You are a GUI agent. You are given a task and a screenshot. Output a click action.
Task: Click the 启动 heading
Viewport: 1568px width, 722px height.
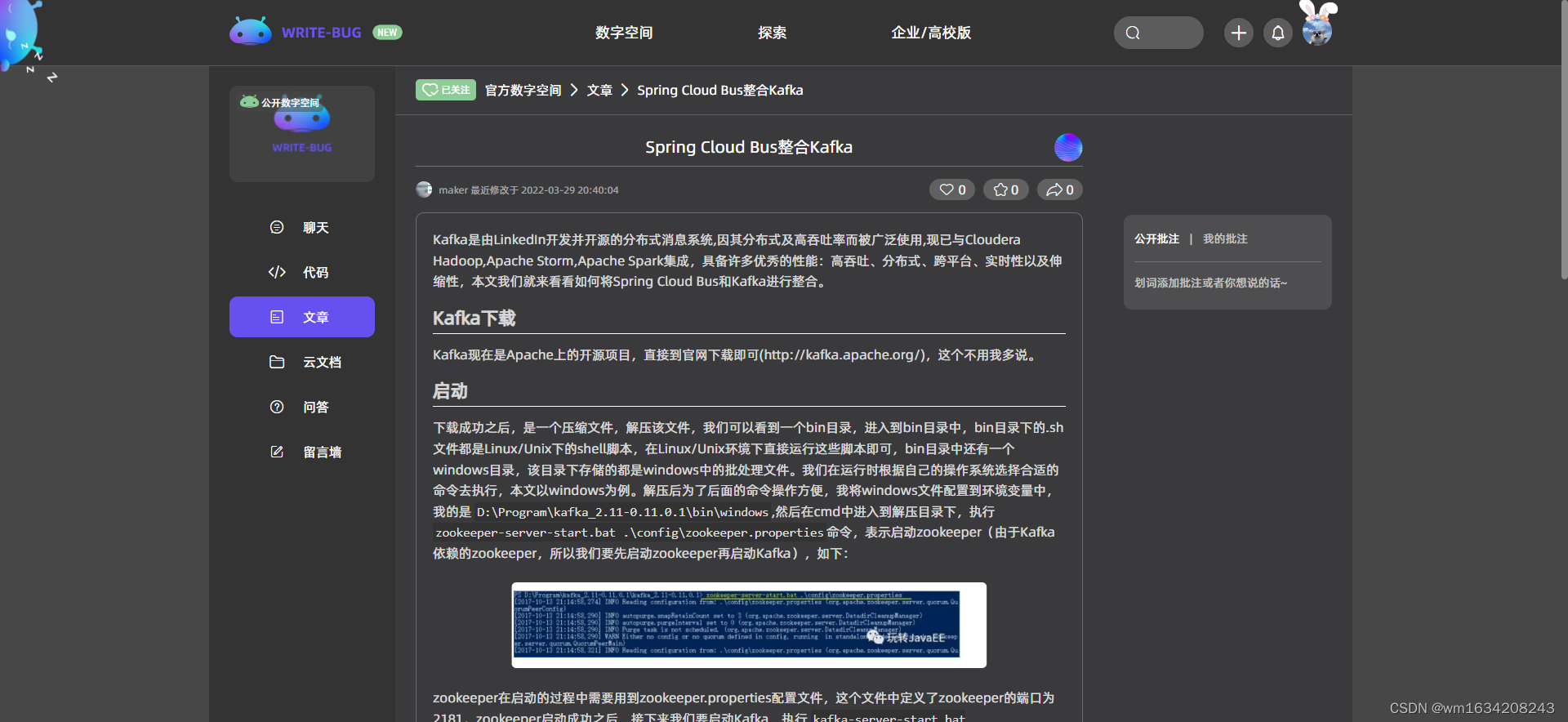coord(450,390)
